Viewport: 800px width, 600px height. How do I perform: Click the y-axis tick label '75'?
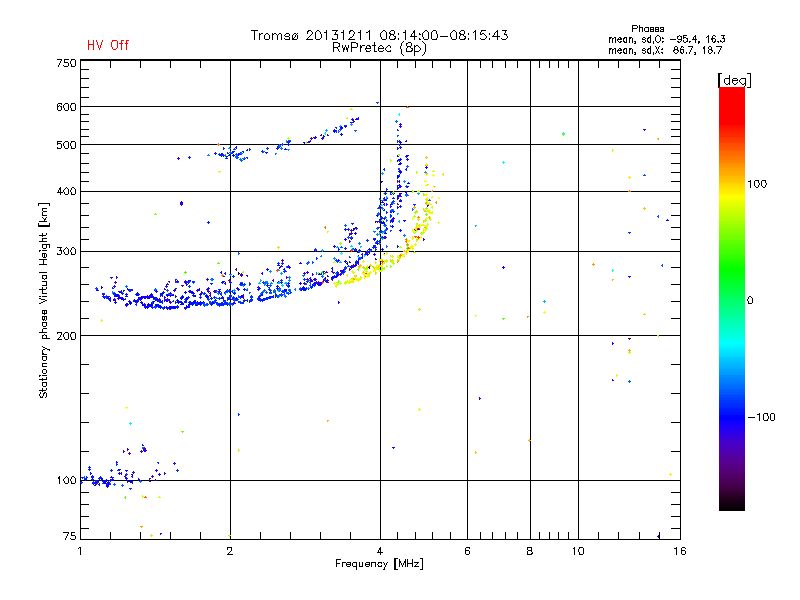click(70, 536)
